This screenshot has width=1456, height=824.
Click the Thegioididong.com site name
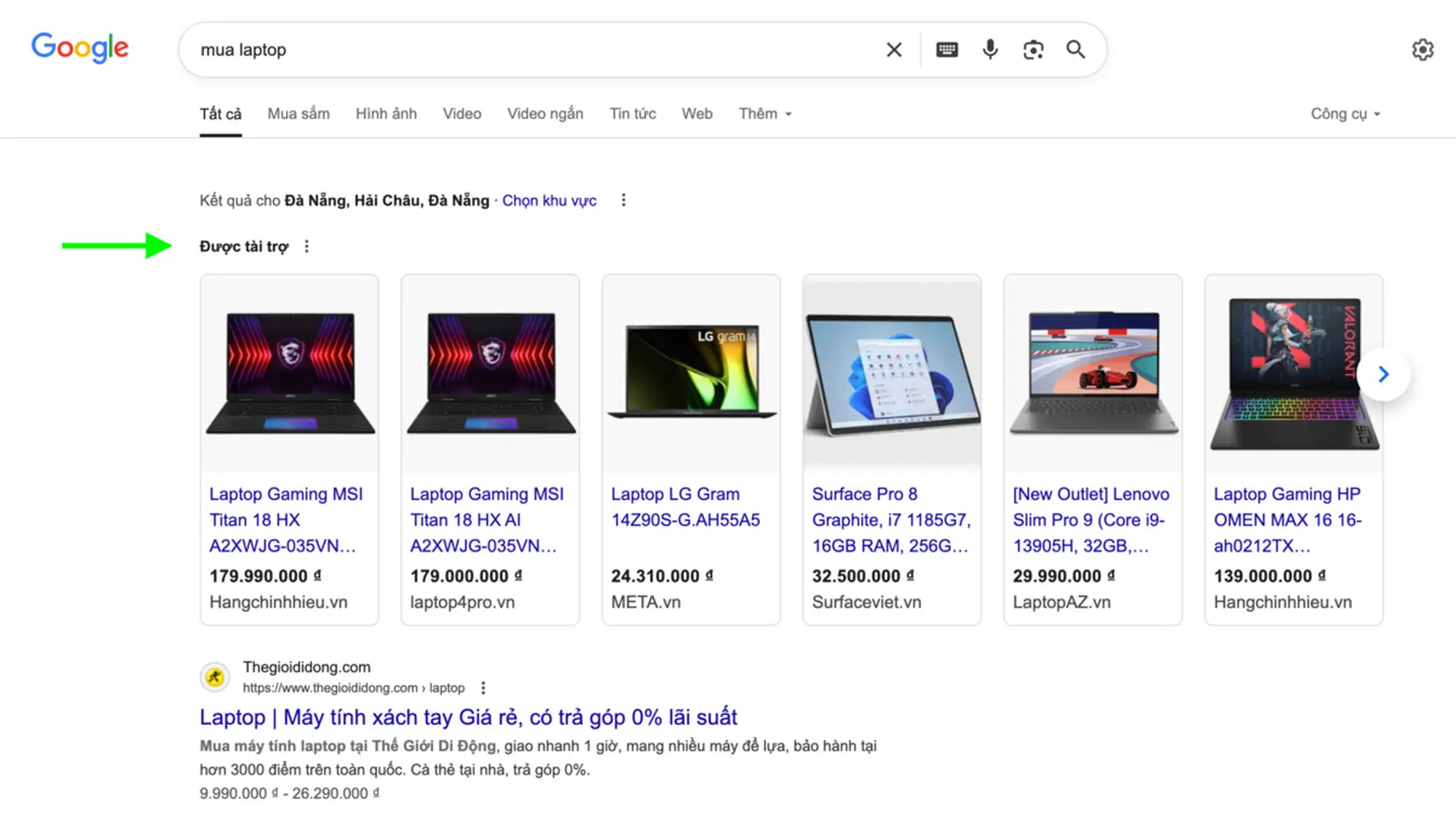pyautogui.click(x=306, y=667)
